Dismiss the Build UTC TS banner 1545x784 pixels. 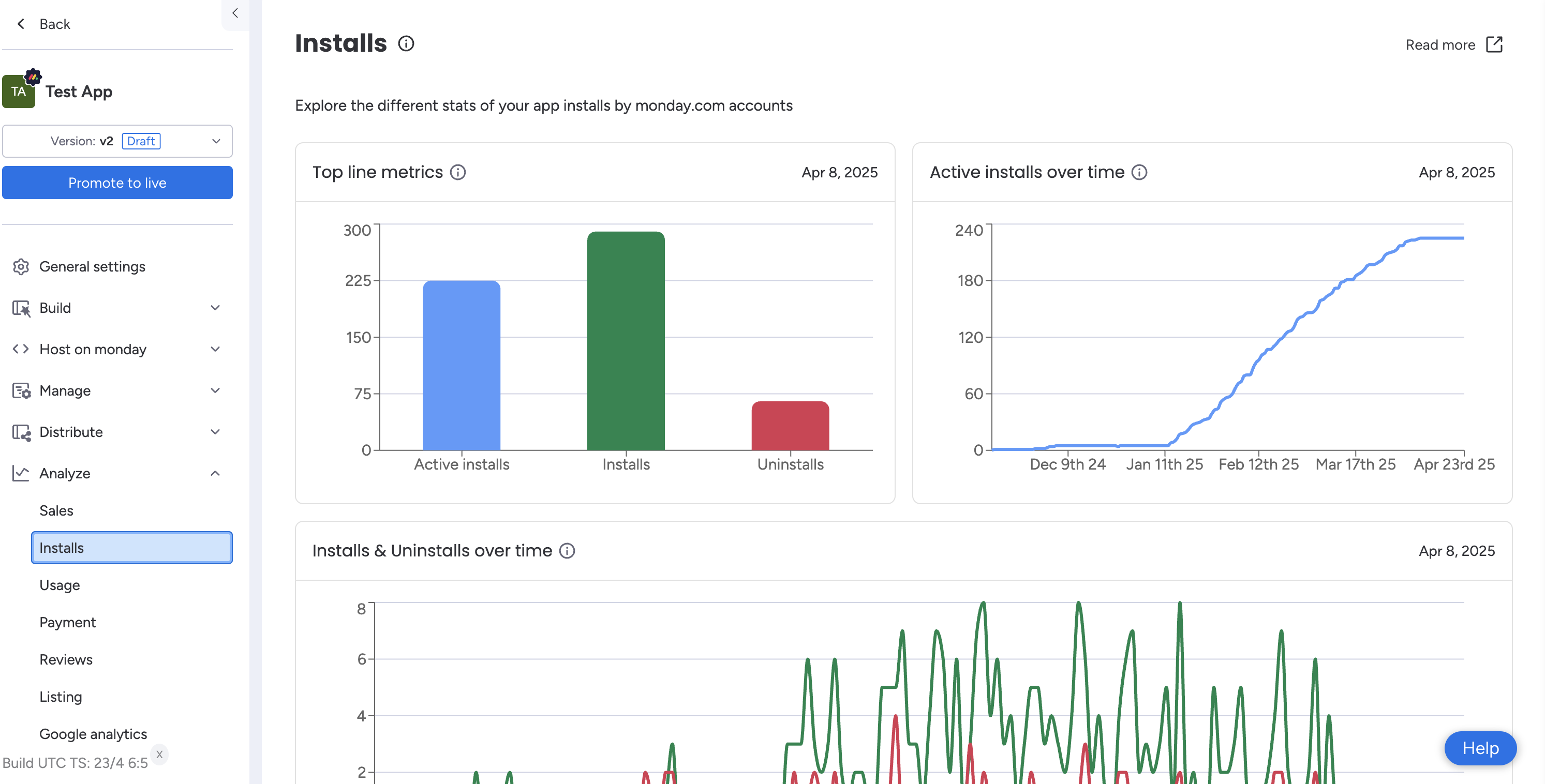[x=159, y=755]
